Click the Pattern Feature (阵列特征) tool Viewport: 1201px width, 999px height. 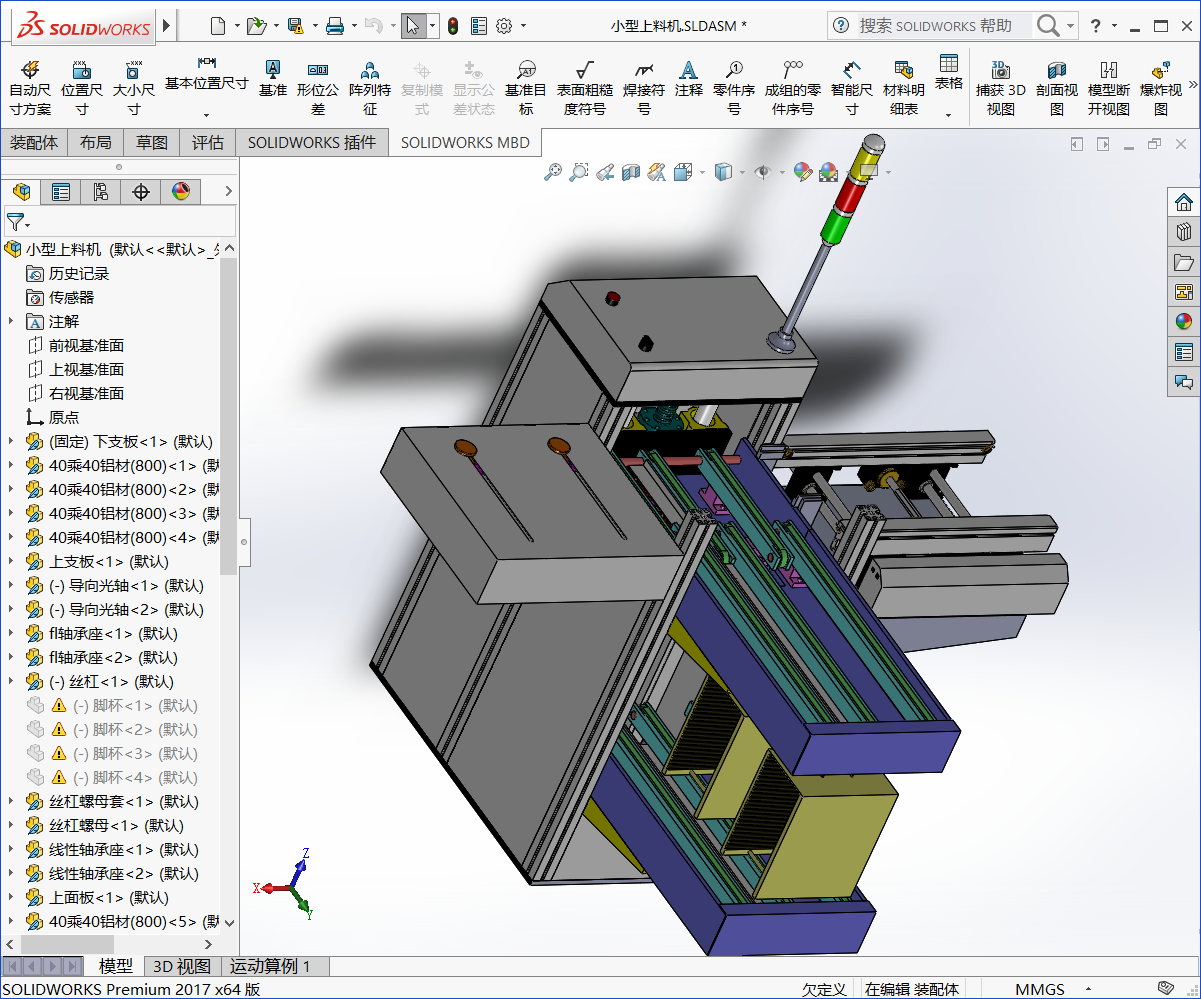click(370, 87)
